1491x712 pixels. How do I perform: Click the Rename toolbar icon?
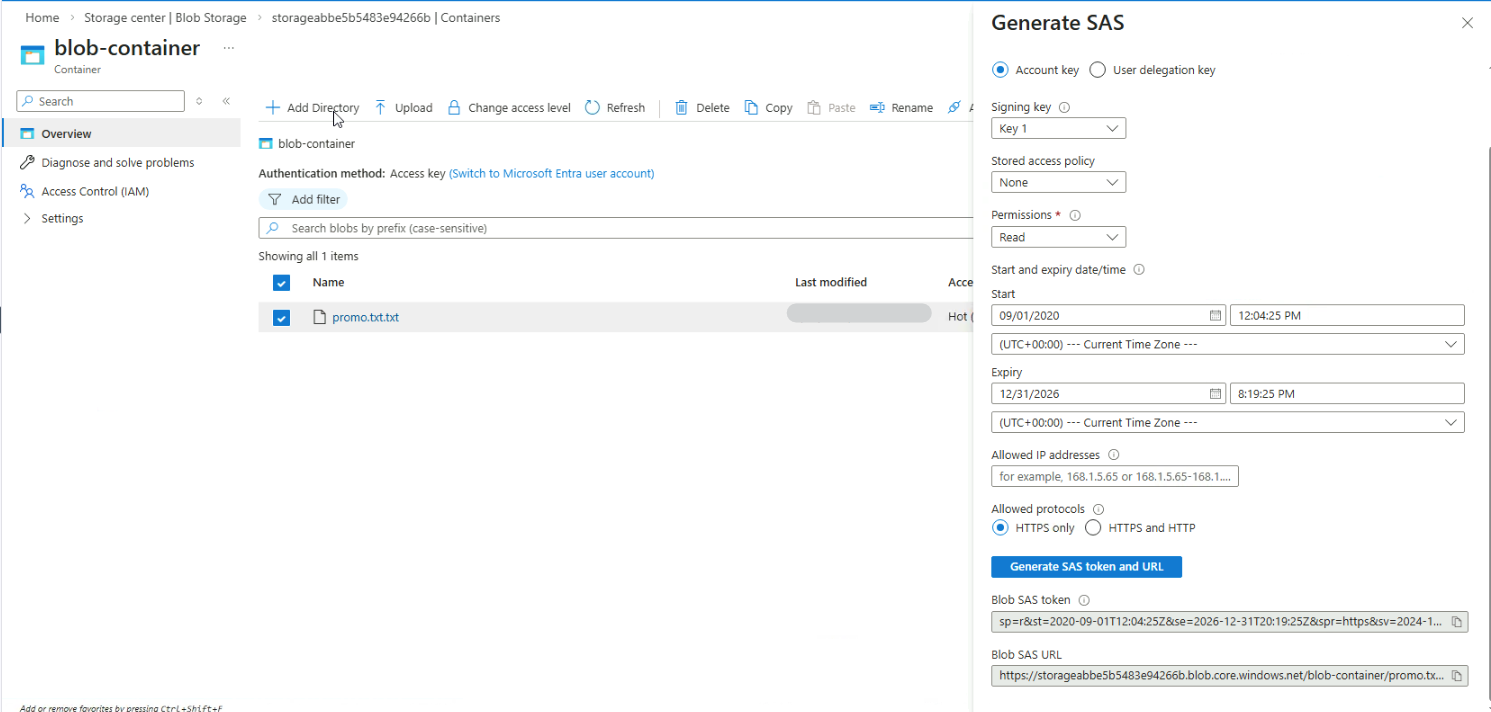point(877,108)
